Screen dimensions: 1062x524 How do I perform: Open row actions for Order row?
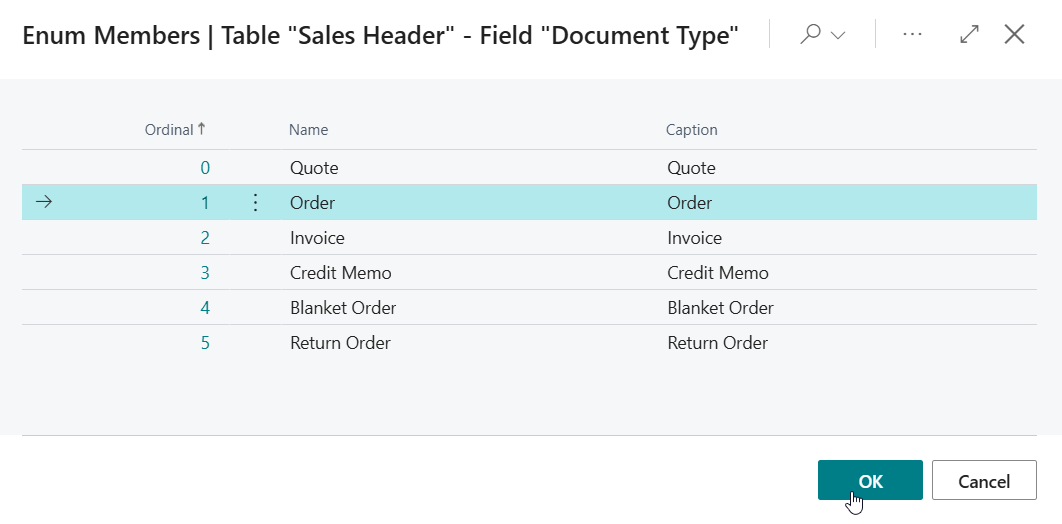pos(255,203)
